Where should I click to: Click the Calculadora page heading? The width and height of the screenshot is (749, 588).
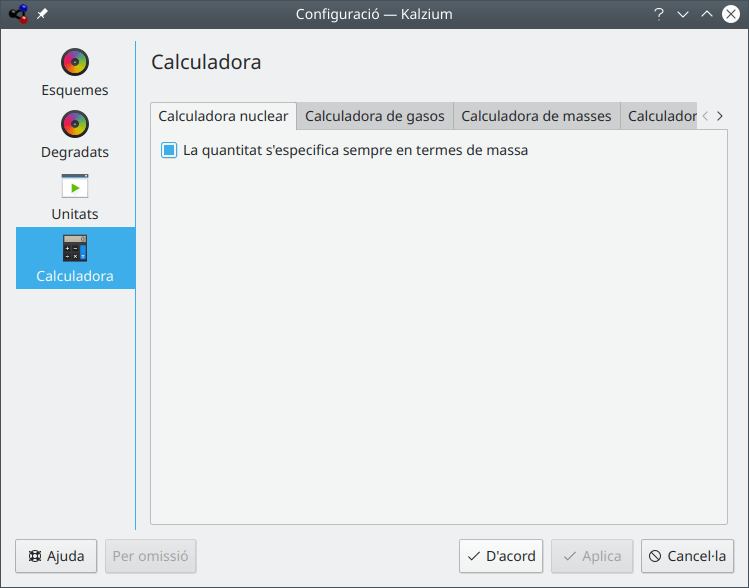coord(206,62)
